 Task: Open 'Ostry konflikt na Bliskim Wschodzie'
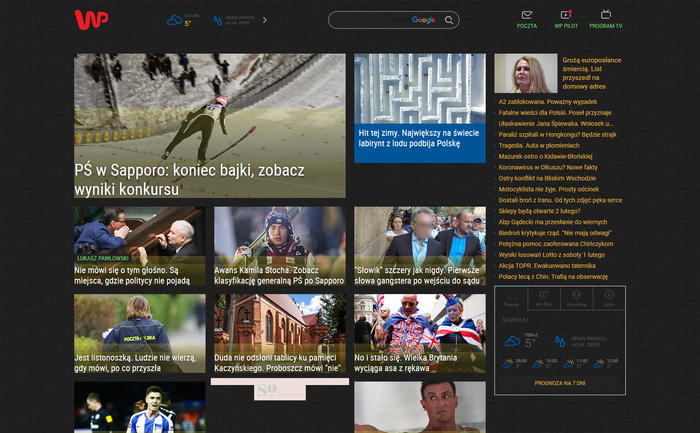click(x=547, y=178)
